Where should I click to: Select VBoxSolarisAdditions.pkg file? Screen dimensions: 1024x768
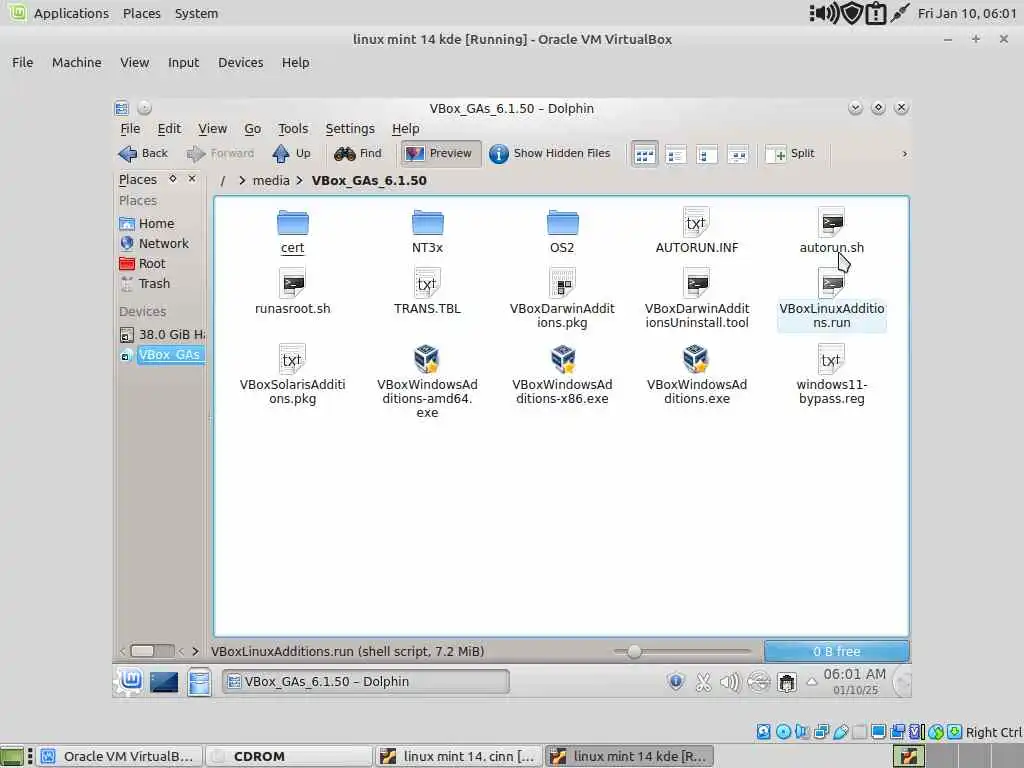point(293,375)
